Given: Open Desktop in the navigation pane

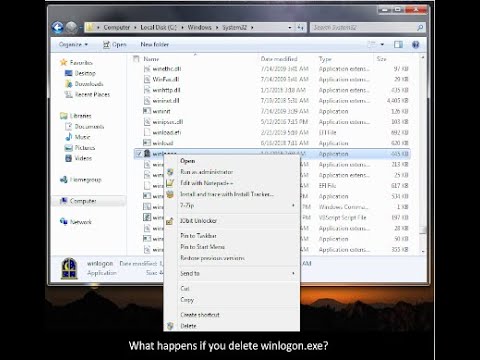Looking at the screenshot, I should pyautogui.click(x=85, y=73).
